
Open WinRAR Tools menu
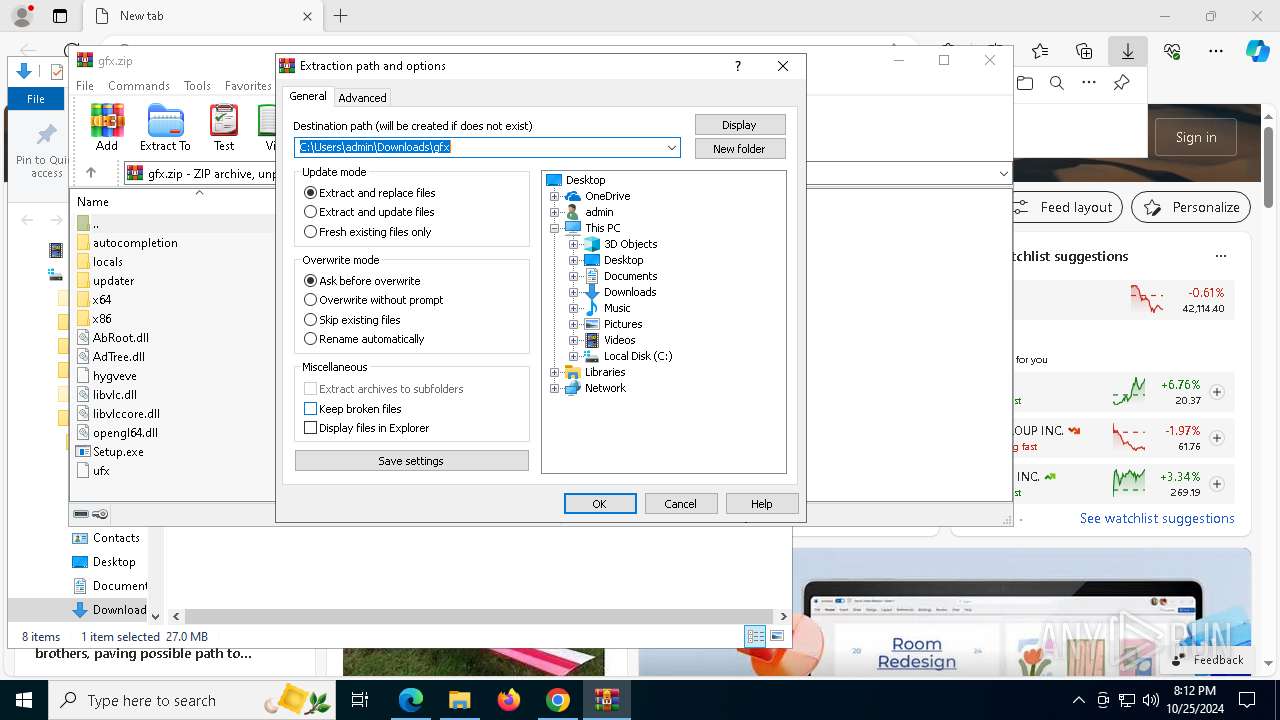pyautogui.click(x=197, y=86)
